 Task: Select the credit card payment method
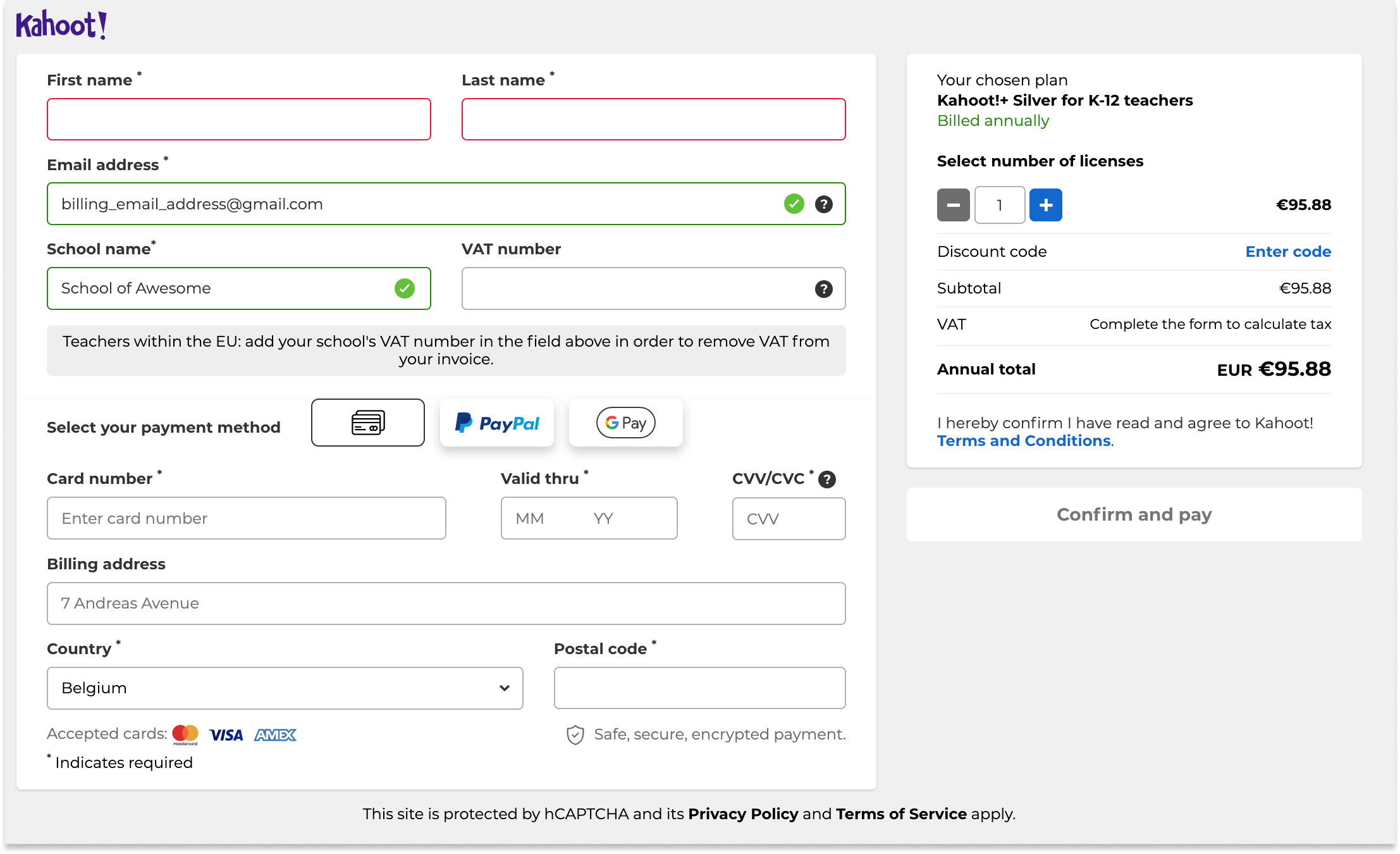367,423
